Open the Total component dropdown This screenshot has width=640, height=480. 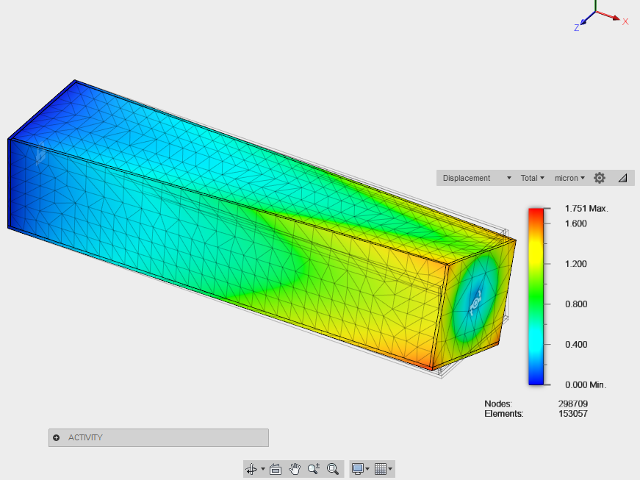(x=532, y=178)
